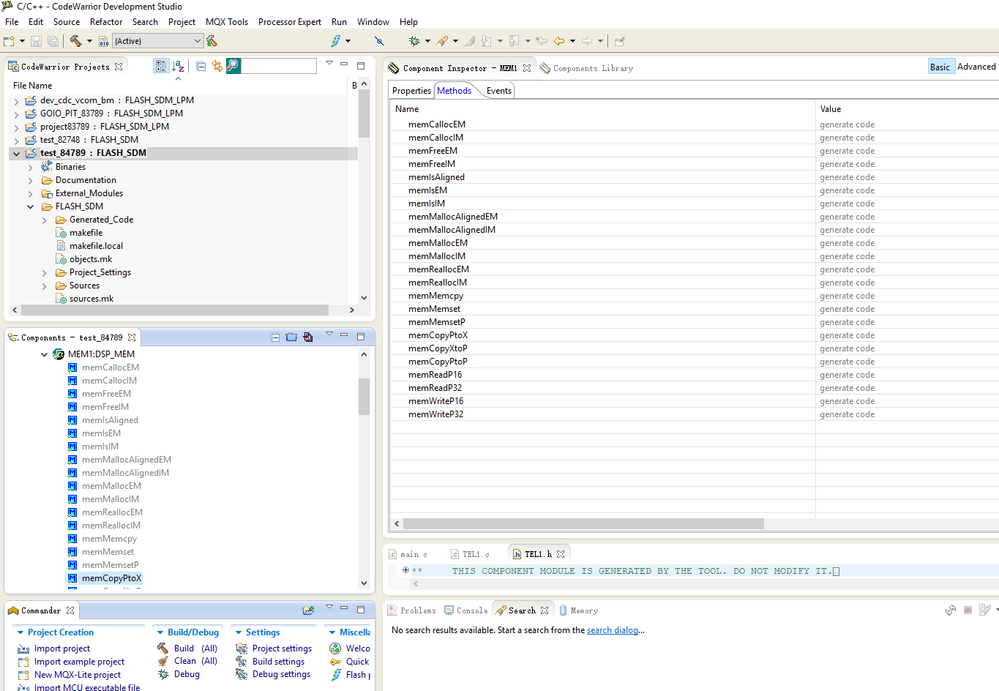
Task: Open the Console tab
Action: 466,610
